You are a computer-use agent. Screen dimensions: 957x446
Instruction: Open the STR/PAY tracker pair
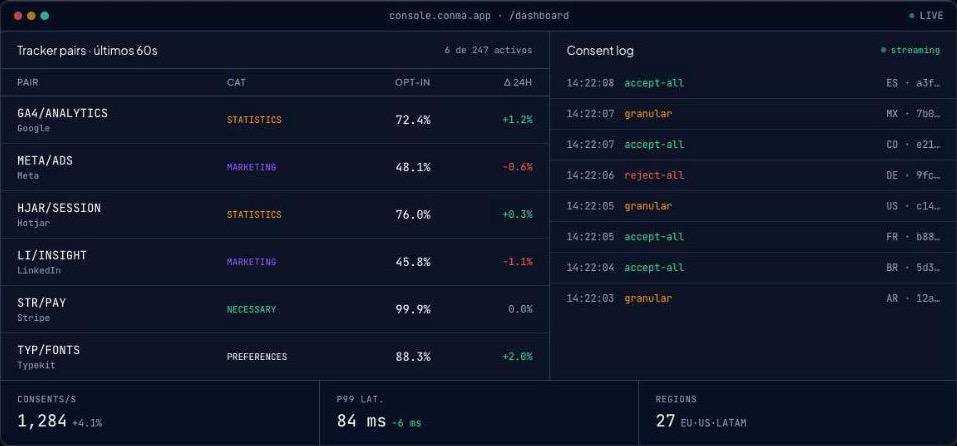275,309
